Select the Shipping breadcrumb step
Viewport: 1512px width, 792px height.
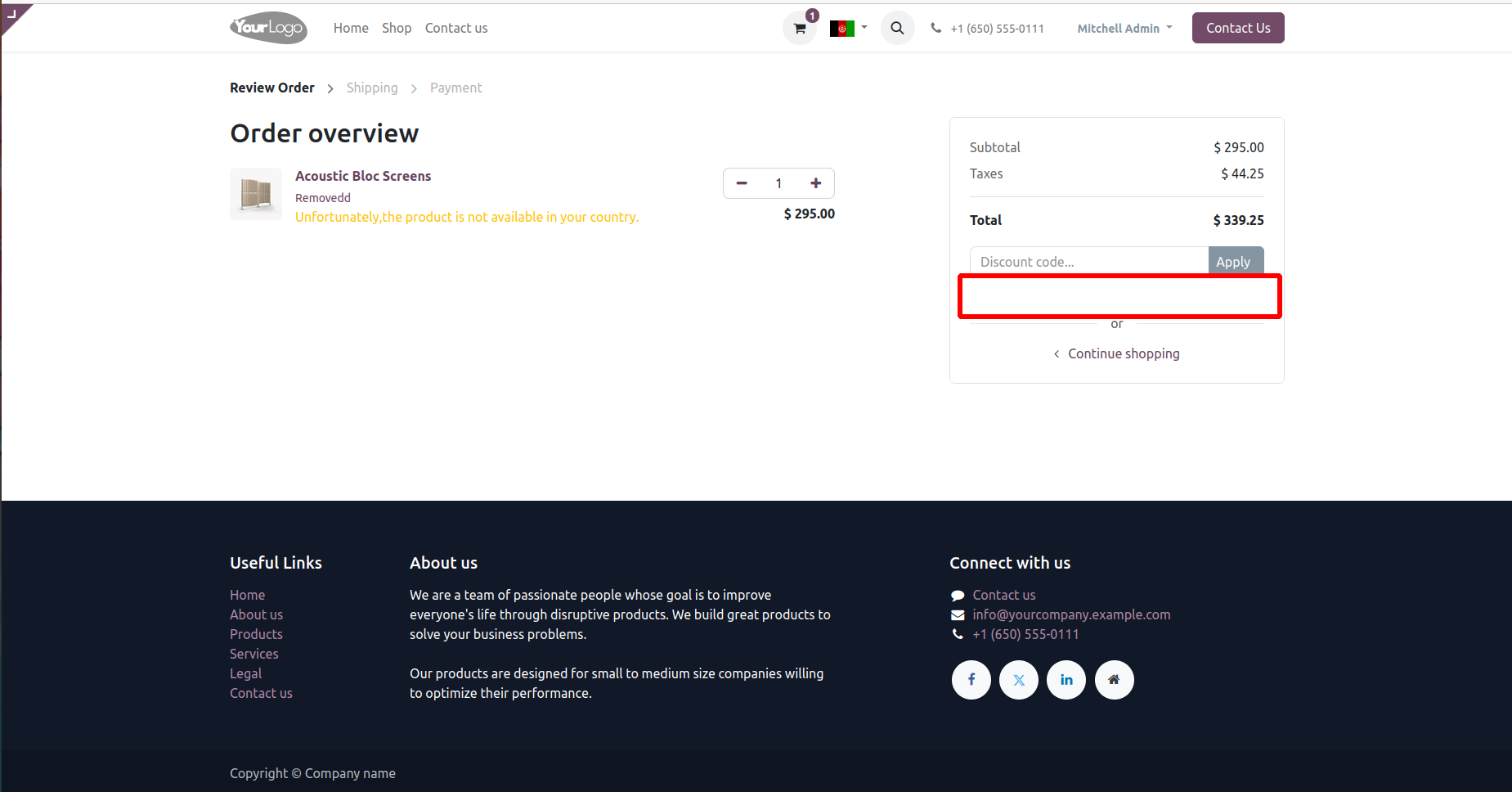[372, 88]
